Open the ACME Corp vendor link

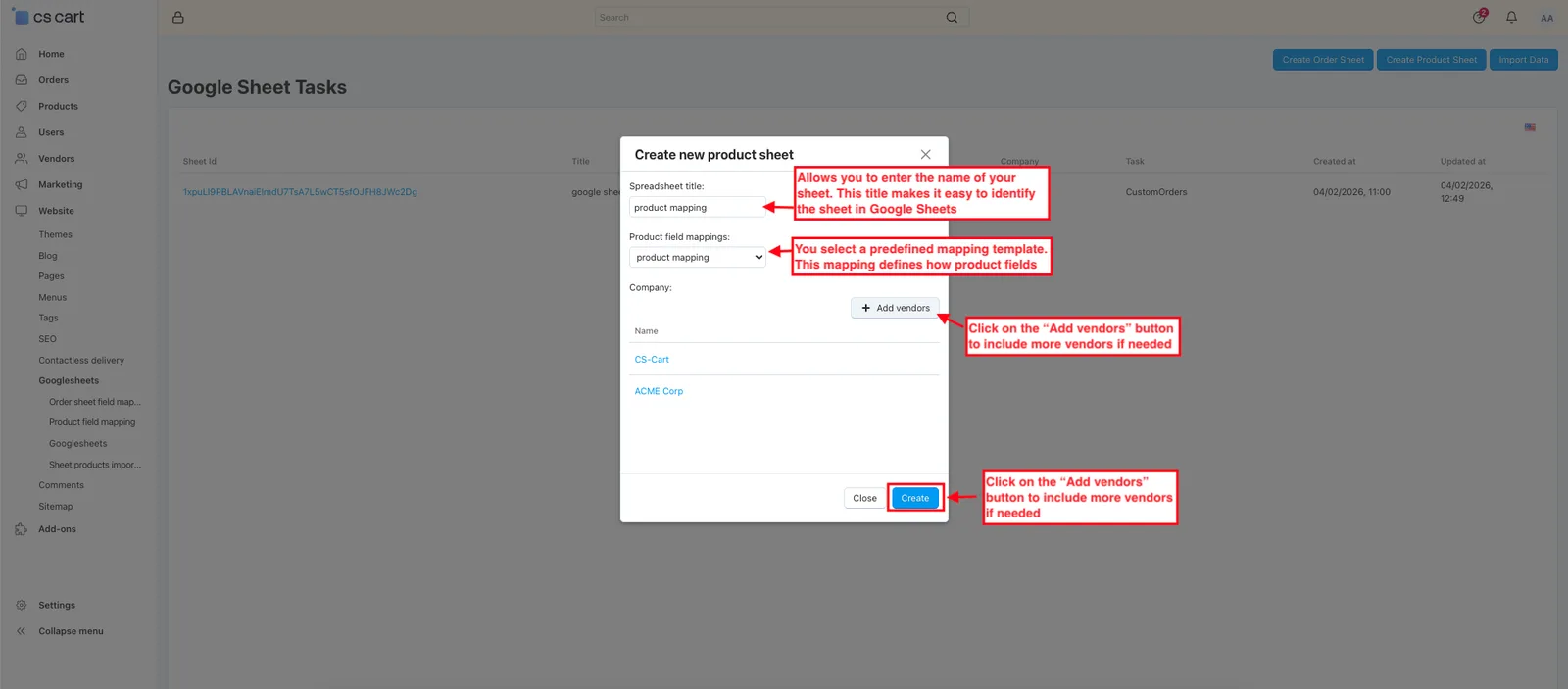point(659,391)
